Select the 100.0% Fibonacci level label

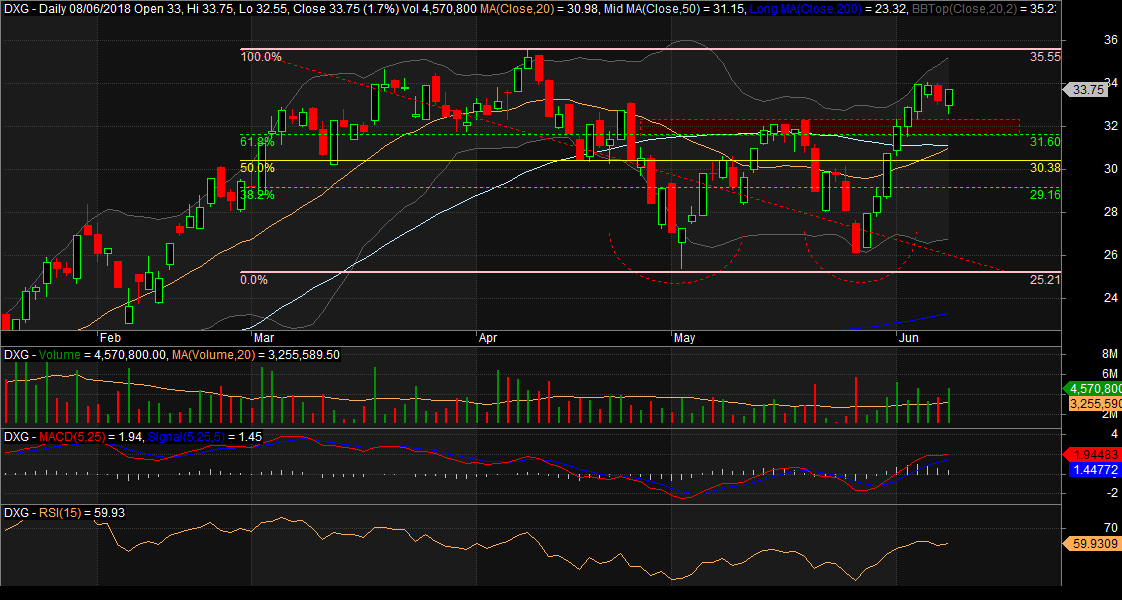tap(261, 57)
